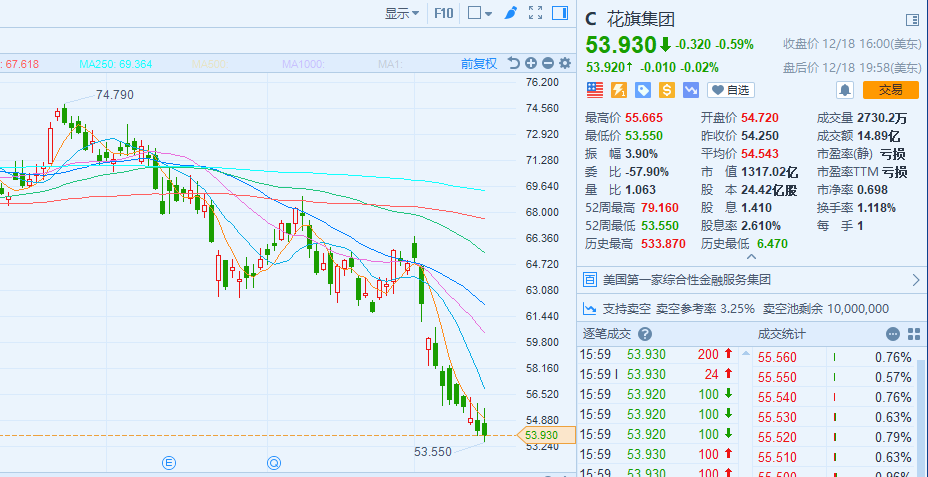Collapse quote details with chevron
The height and width of the screenshot is (477, 928).
[x=752, y=257]
